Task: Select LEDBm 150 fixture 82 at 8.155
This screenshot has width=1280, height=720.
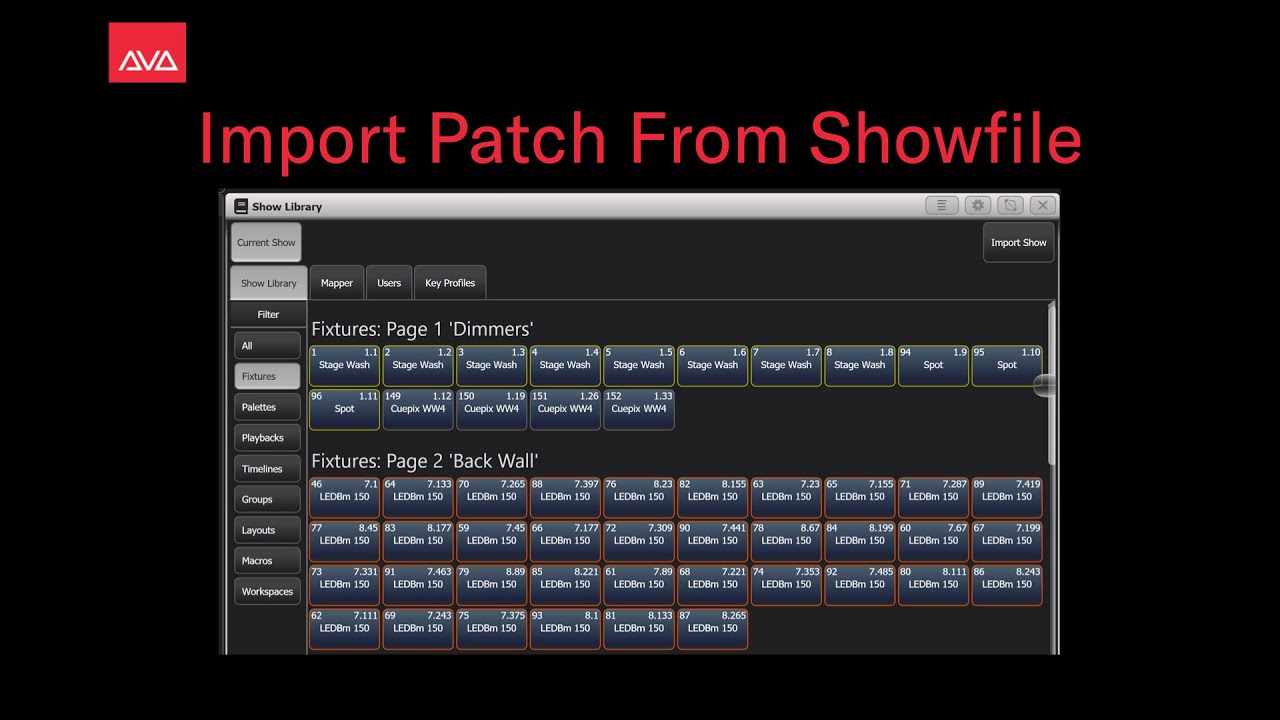Action: (x=713, y=497)
